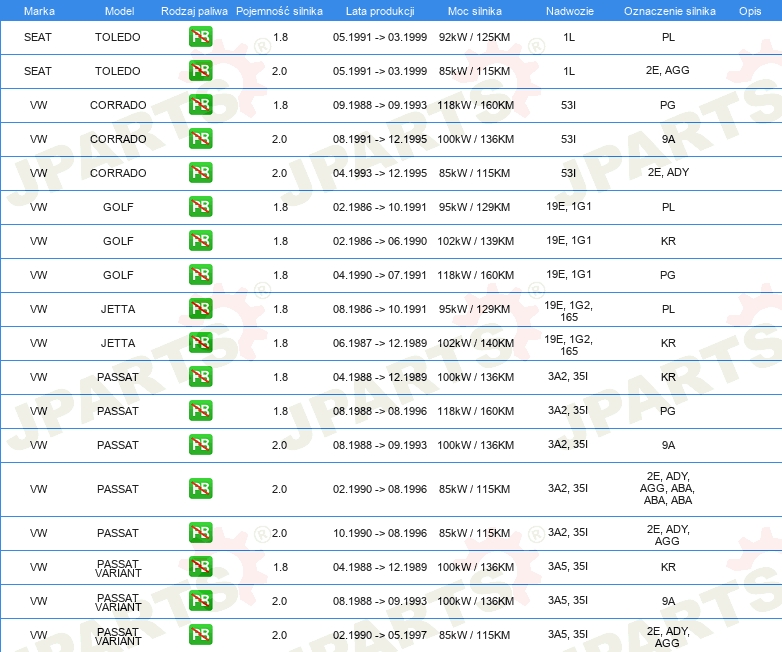Click the Model column header
Screen dimensions: 782x652
pos(119,11)
